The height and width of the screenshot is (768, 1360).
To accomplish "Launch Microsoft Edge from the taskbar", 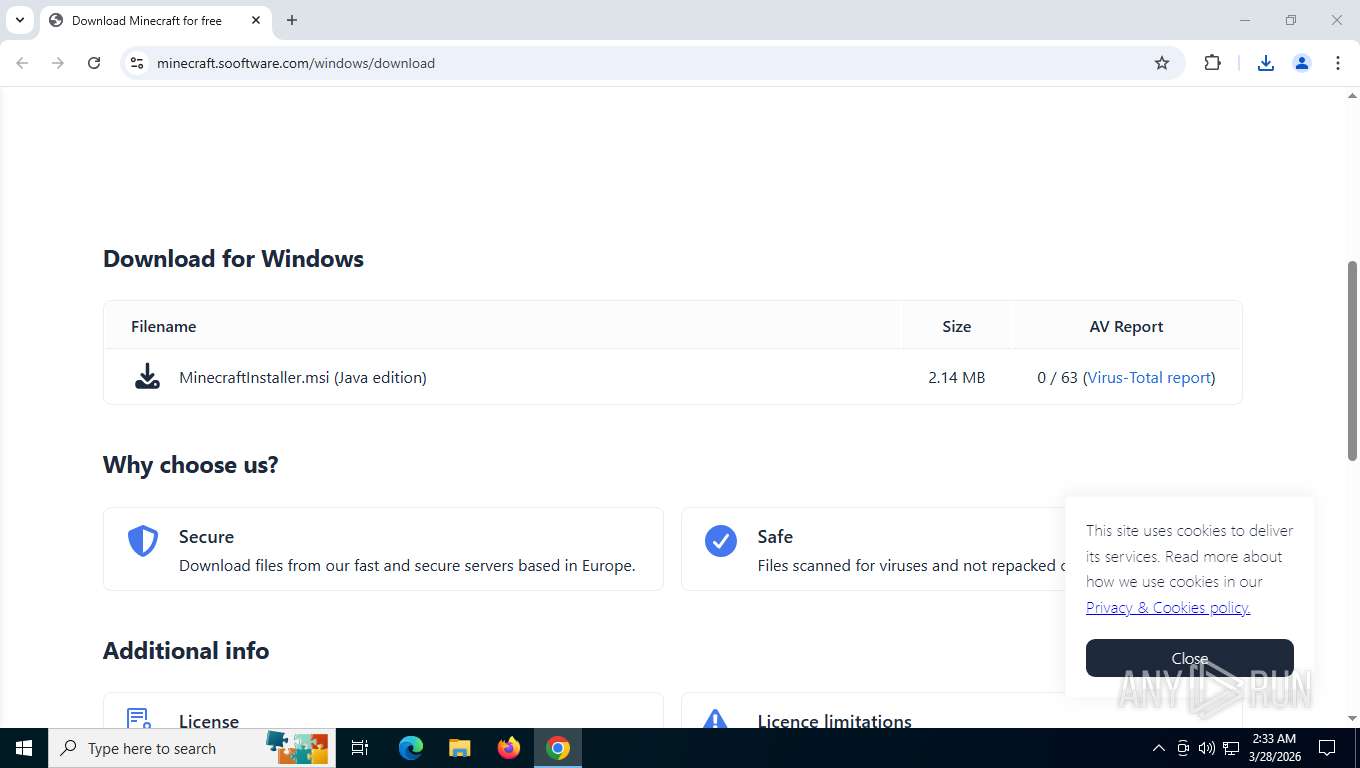I will tap(410, 748).
